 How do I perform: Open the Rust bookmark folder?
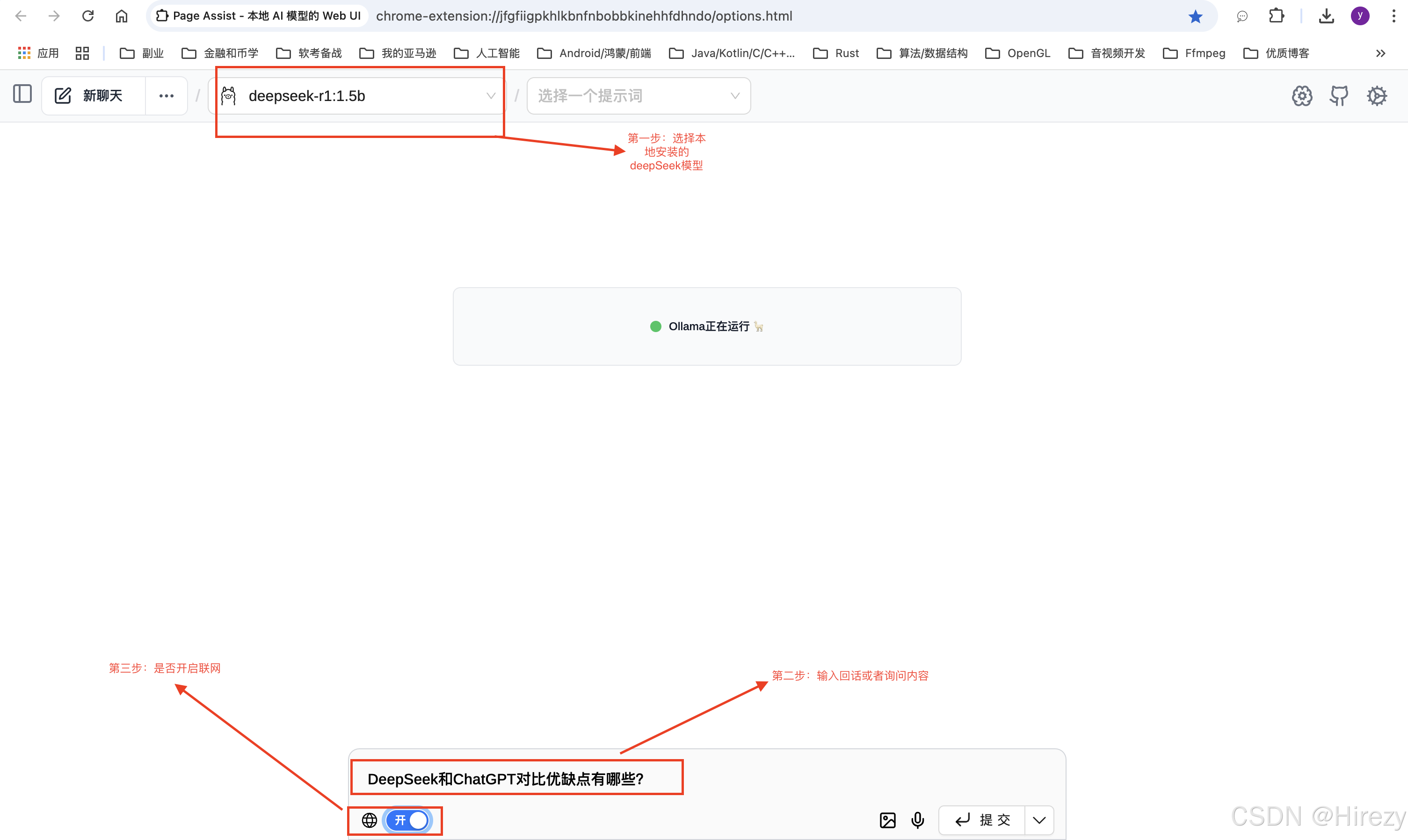click(x=835, y=53)
